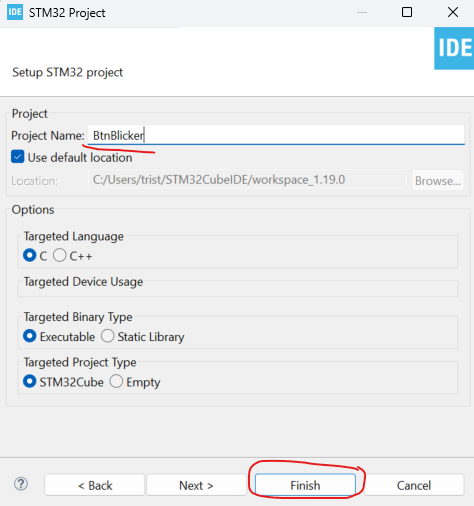
Task: Go Back to previous wizard page
Action: (x=95, y=485)
